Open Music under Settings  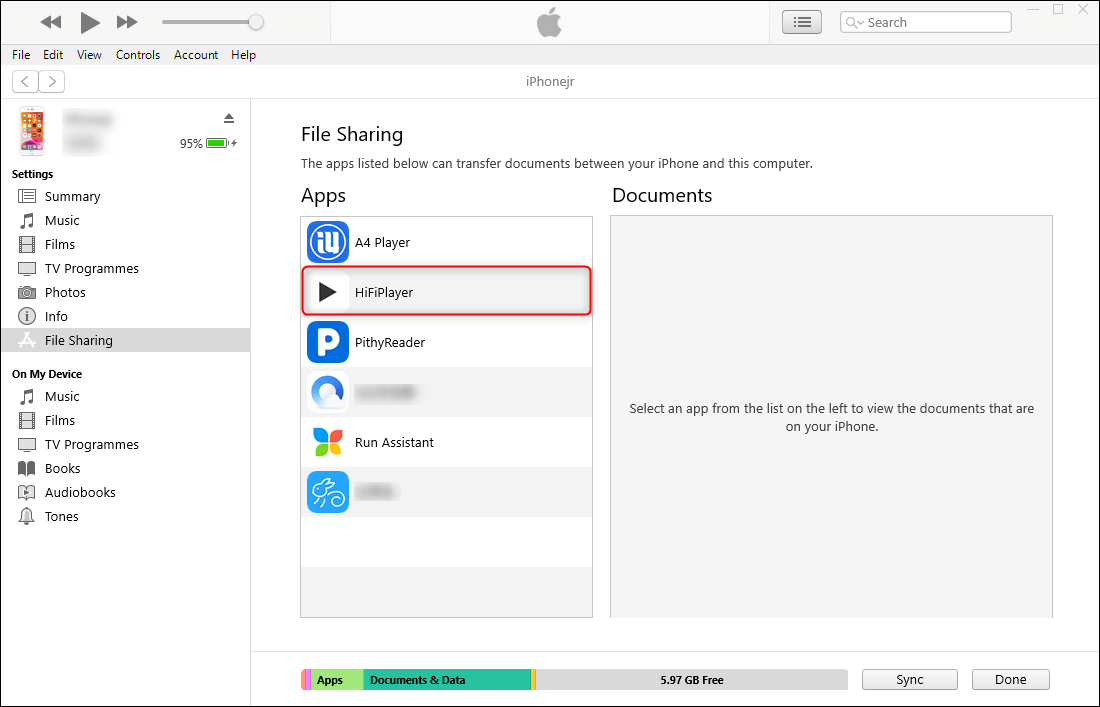62,220
